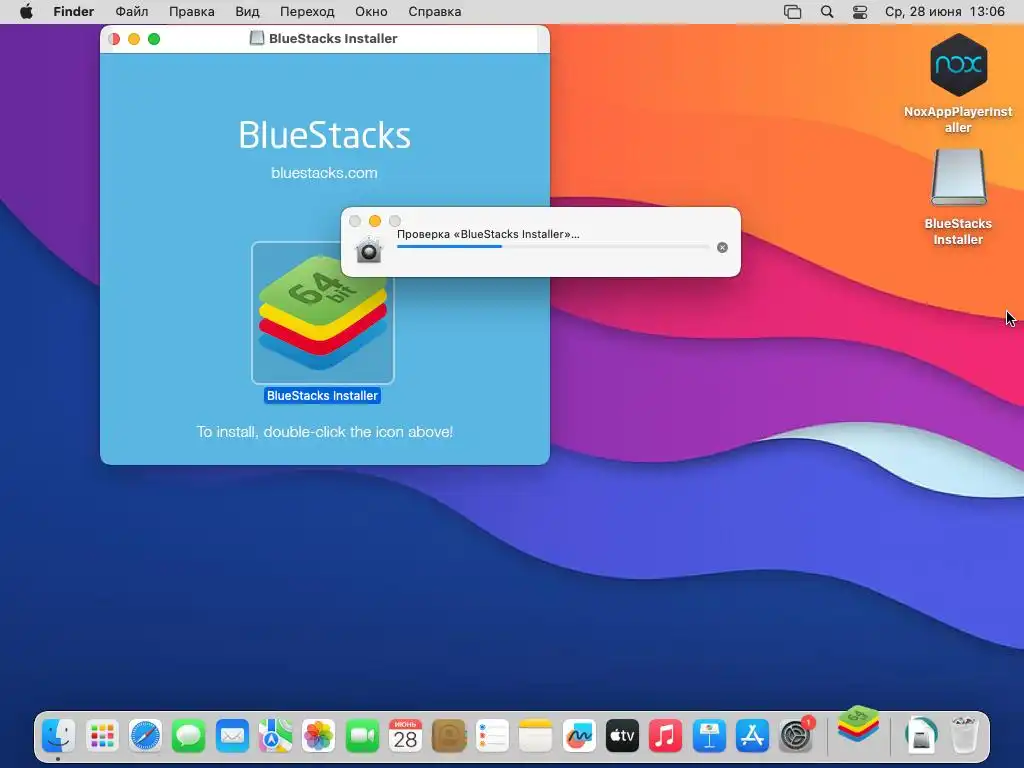The image size is (1024, 768).
Task: Minimize the BlueStacks Installer window
Action: click(134, 39)
